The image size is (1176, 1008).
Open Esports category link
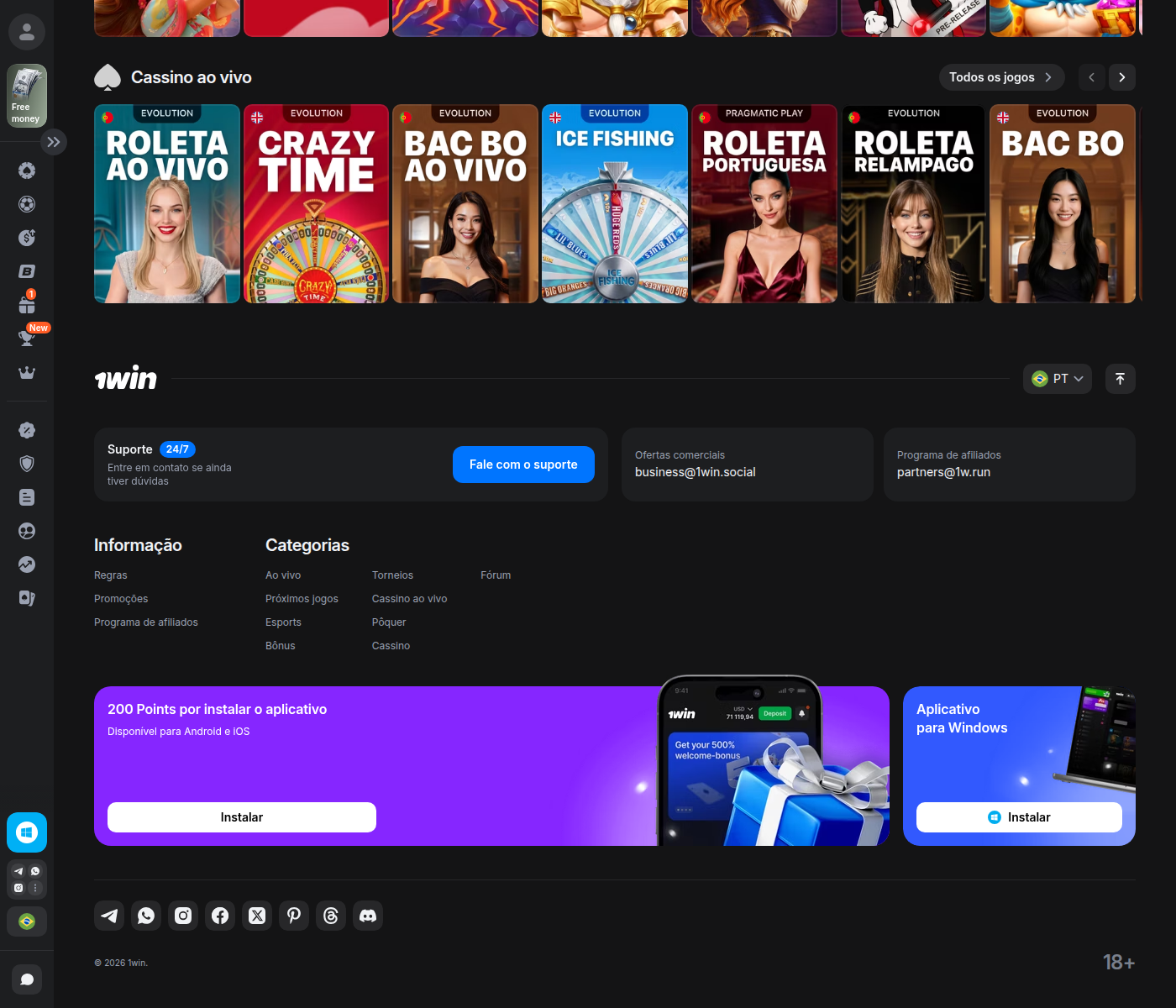[283, 622]
